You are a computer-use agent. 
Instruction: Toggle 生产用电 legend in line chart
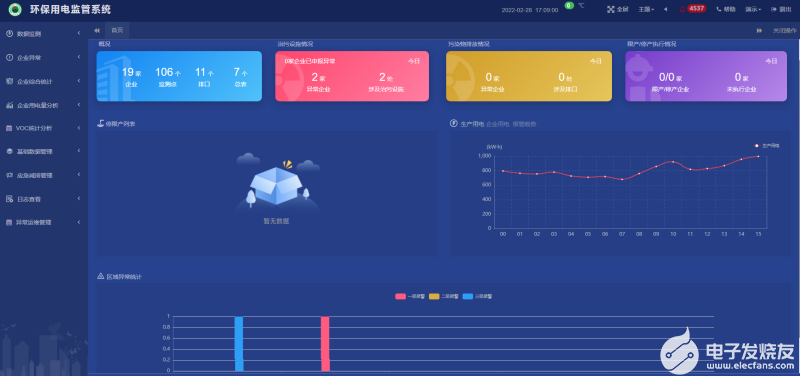pyautogui.click(x=767, y=146)
